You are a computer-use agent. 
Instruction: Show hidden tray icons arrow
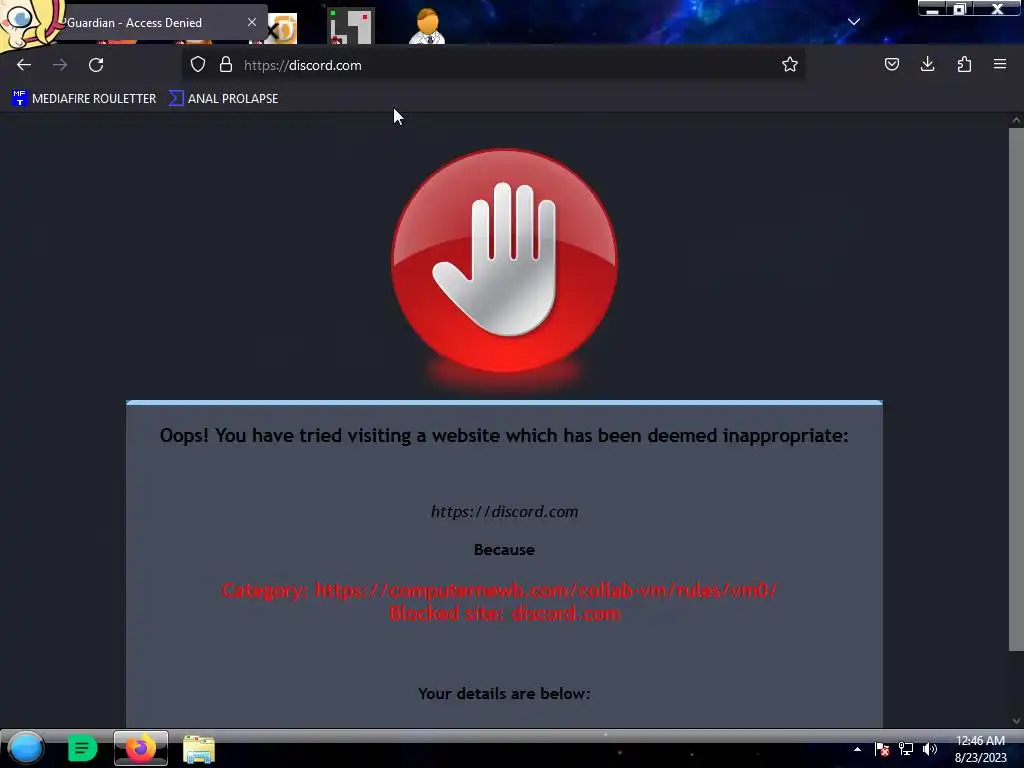pyautogui.click(x=857, y=749)
